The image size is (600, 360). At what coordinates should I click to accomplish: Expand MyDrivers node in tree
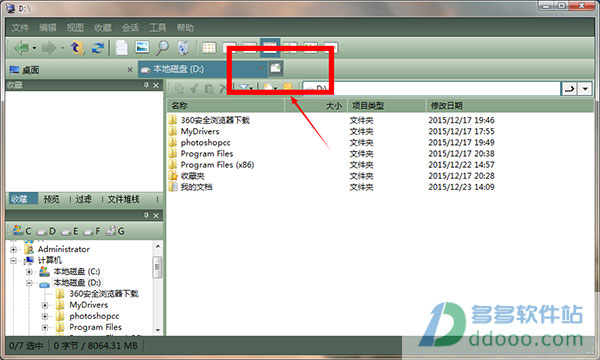click(x=45, y=305)
